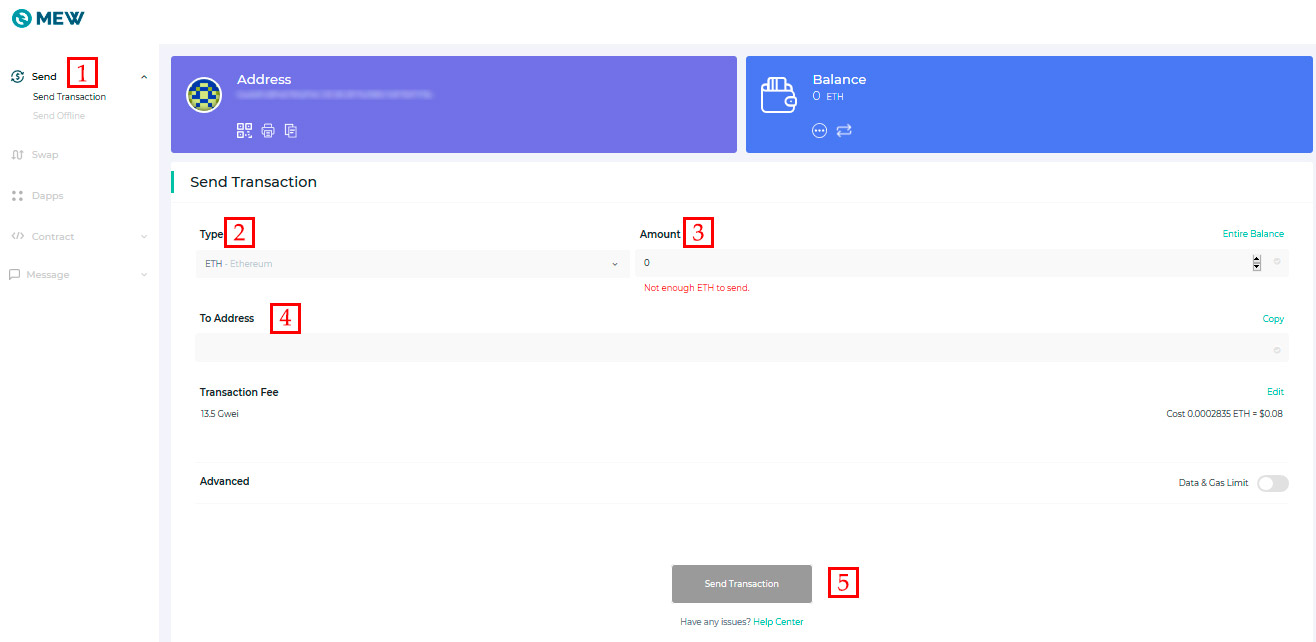The height and width of the screenshot is (642, 1316).
Task: Click the copy address icon in Address card
Action: [x=291, y=130]
